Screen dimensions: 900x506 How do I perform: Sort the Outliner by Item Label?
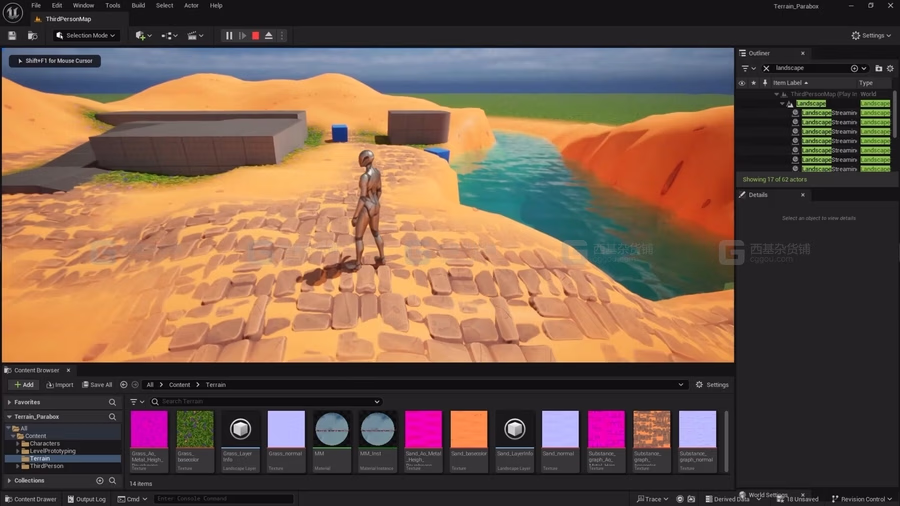pyautogui.click(x=790, y=83)
